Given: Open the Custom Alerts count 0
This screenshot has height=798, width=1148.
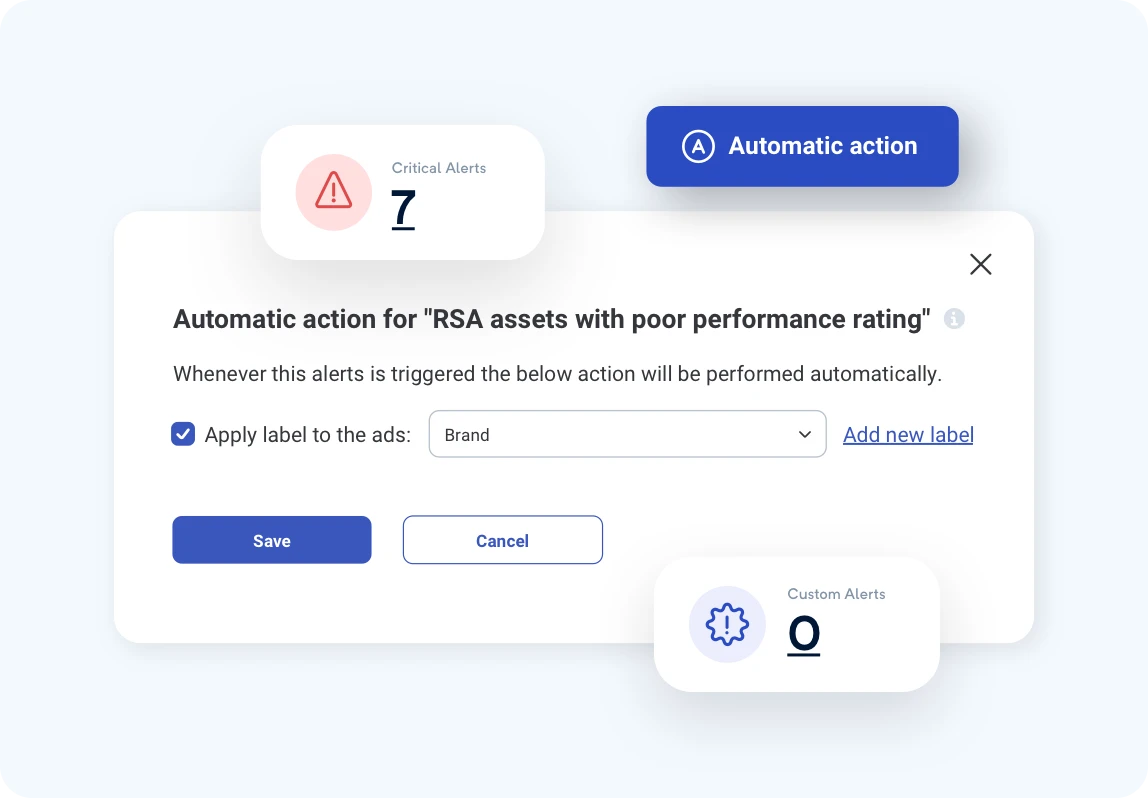Looking at the screenshot, I should [804, 633].
